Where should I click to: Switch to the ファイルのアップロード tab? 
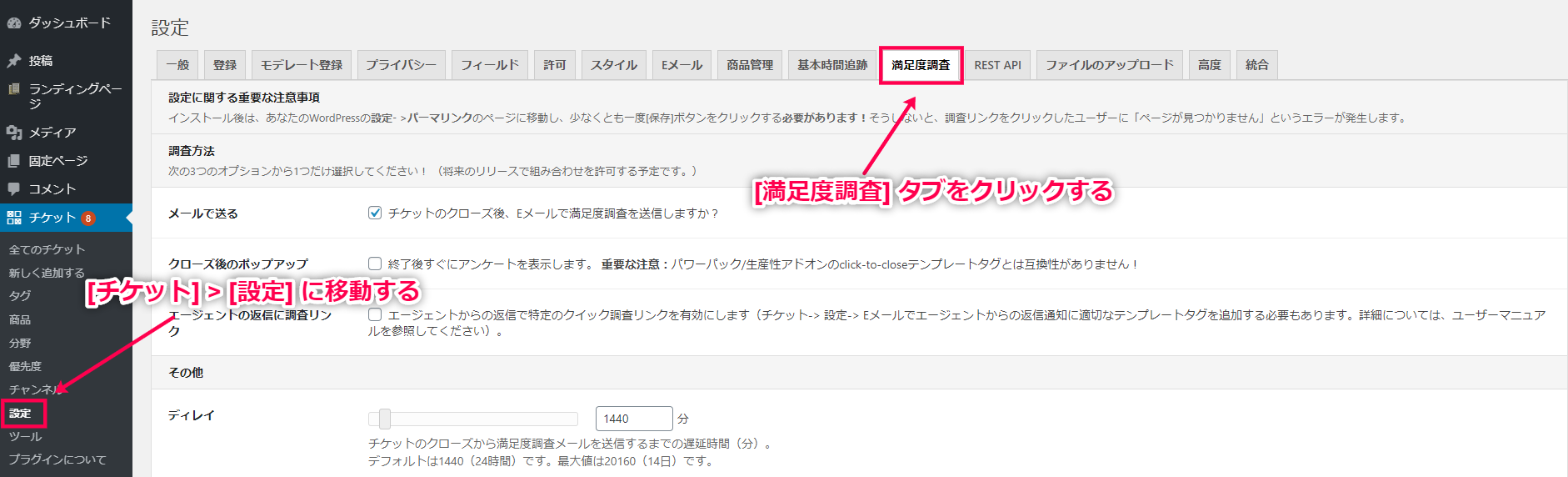pyautogui.click(x=1110, y=65)
